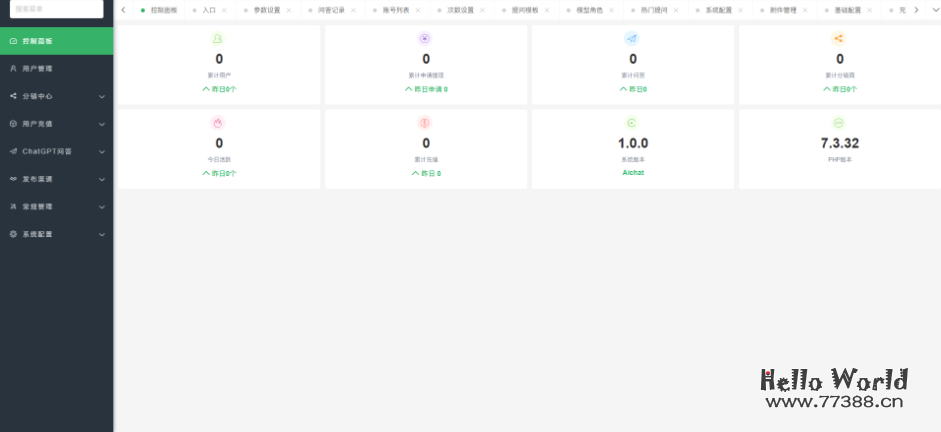
Task: Switch to the 模型角色 tab
Action: click(x=589, y=10)
